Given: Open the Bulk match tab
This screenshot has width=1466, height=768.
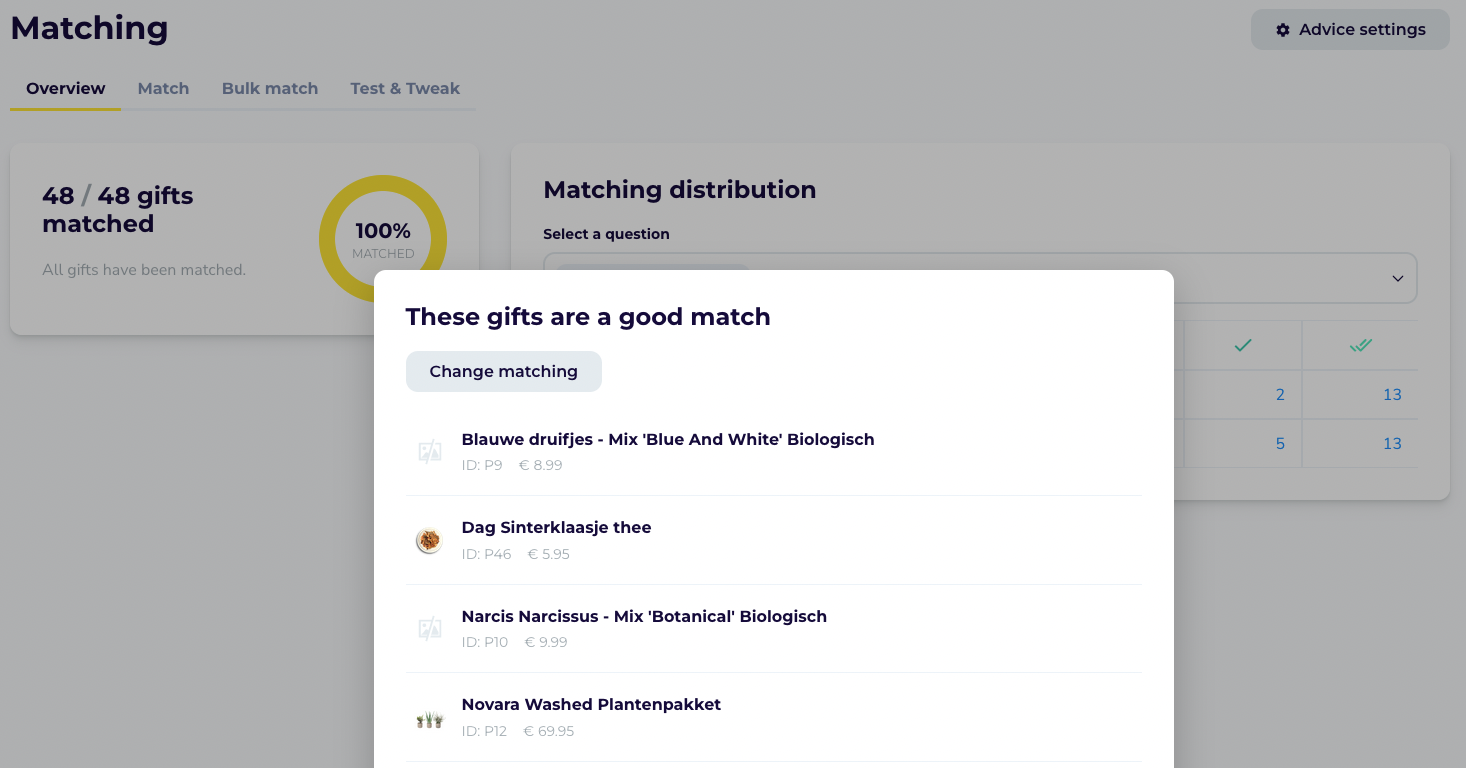Looking at the screenshot, I should pyautogui.click(x=270, y=88).
